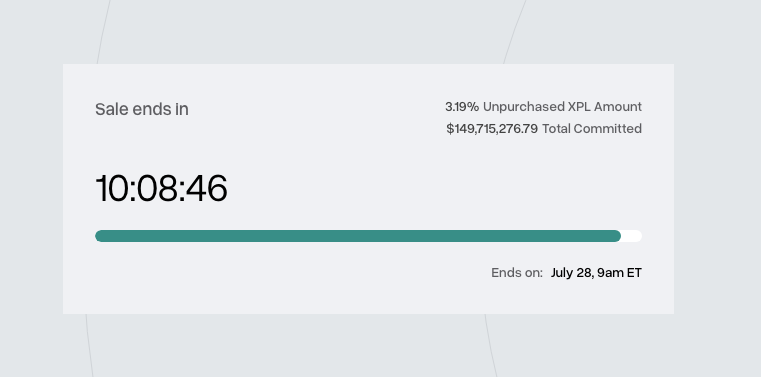Click the "Unpurchased XPL Amount" label
Screen dimensions: 761x377
click(562, 106)
